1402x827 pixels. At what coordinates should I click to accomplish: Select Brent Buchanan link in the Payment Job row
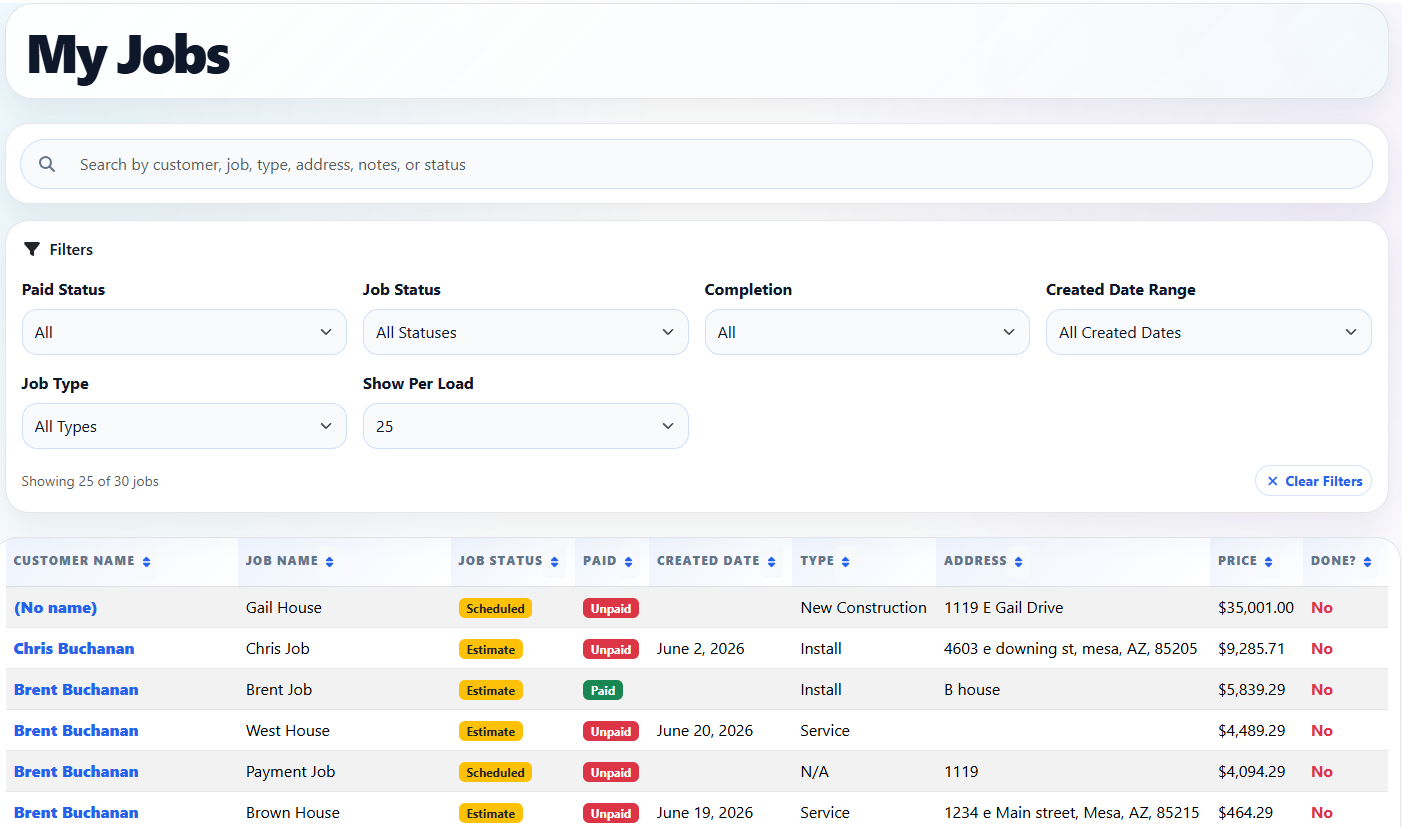point(76,772)
